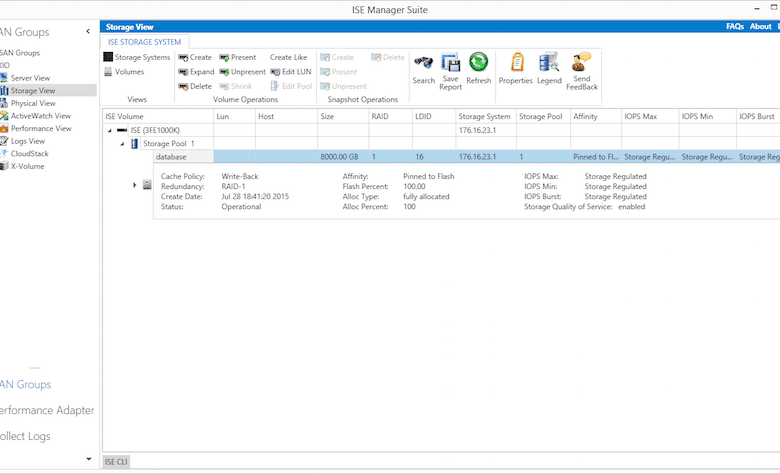This screenshot has width=780, height=474.
Task: Sort by IOPS Min column header
Action: (707, 116)
